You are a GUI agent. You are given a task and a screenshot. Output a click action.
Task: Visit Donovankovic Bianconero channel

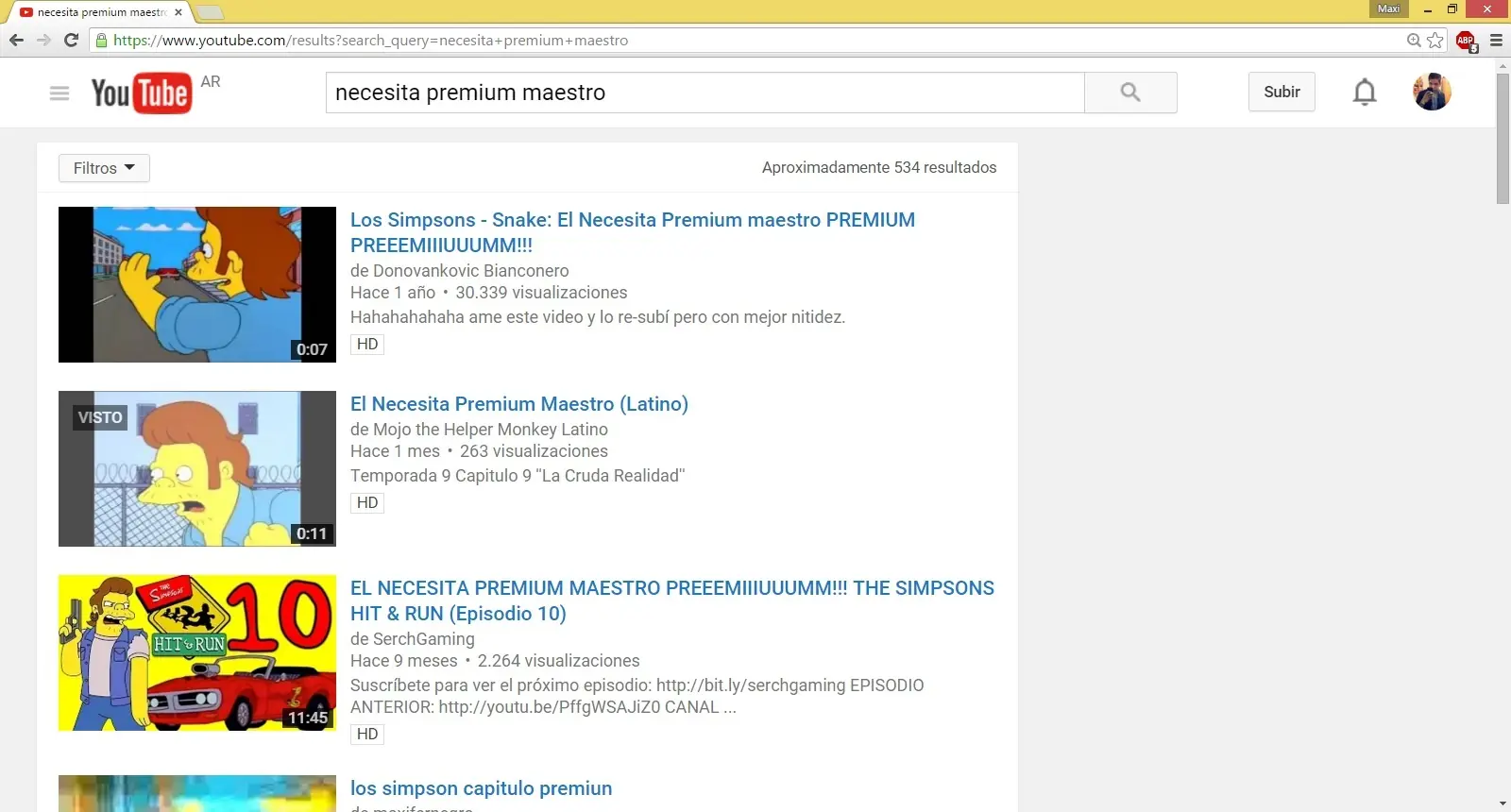point(470,271)
